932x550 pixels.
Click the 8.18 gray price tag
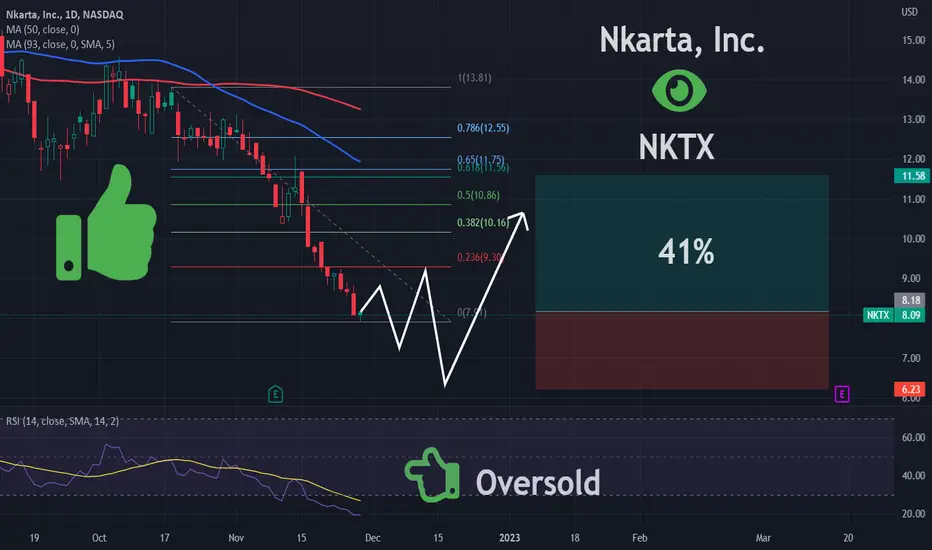(911, 300)
